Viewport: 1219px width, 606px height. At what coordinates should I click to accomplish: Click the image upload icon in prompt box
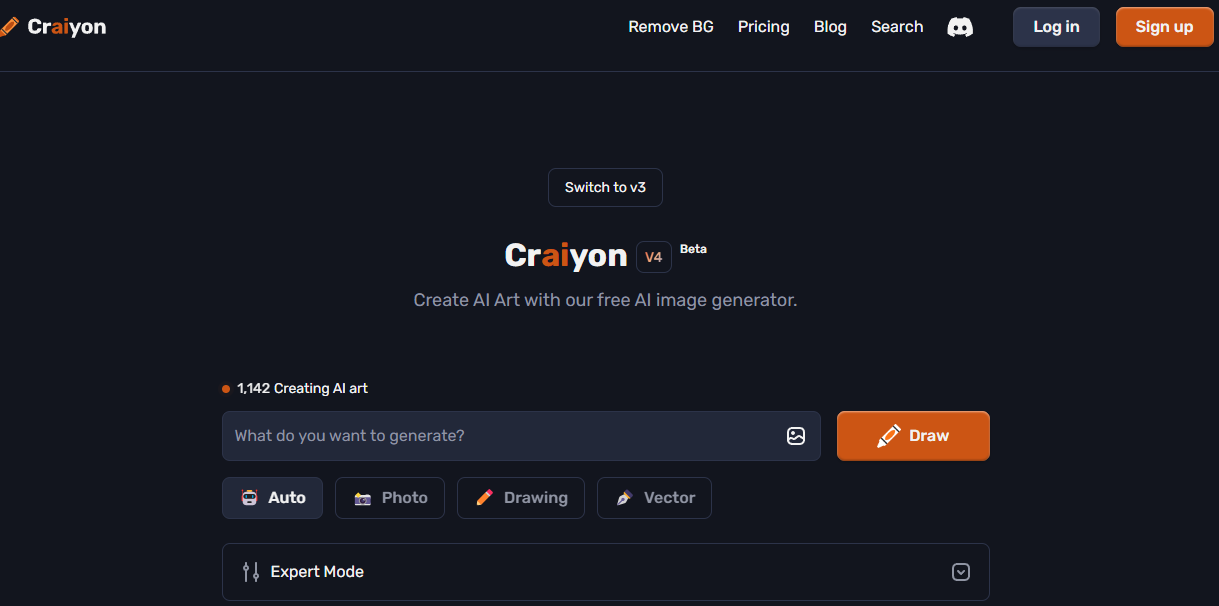tap(796, 436)
